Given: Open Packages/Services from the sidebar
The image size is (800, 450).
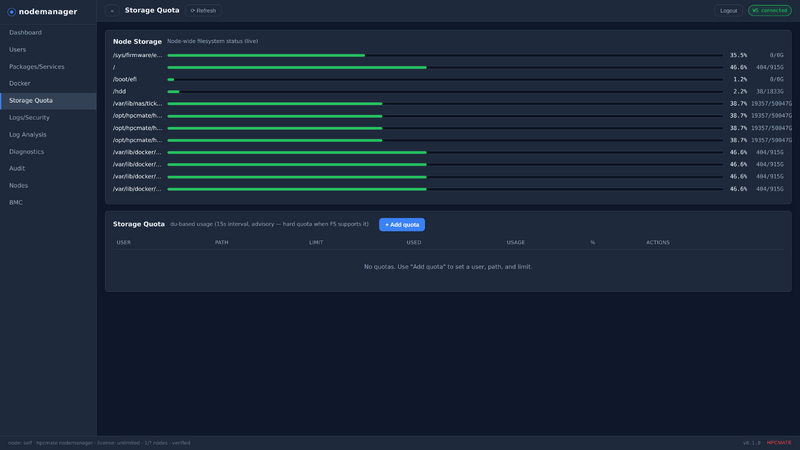Looking at the screenshot, I should pos(48,67).
